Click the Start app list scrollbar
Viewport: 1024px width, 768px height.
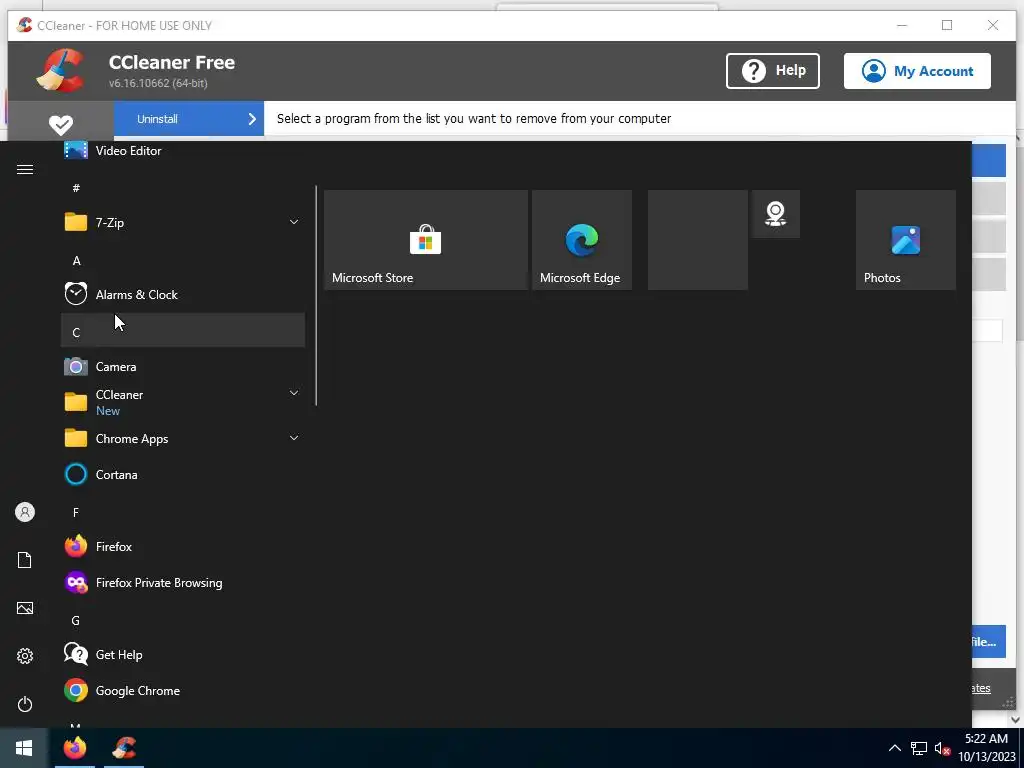click(x=316, y=296)
